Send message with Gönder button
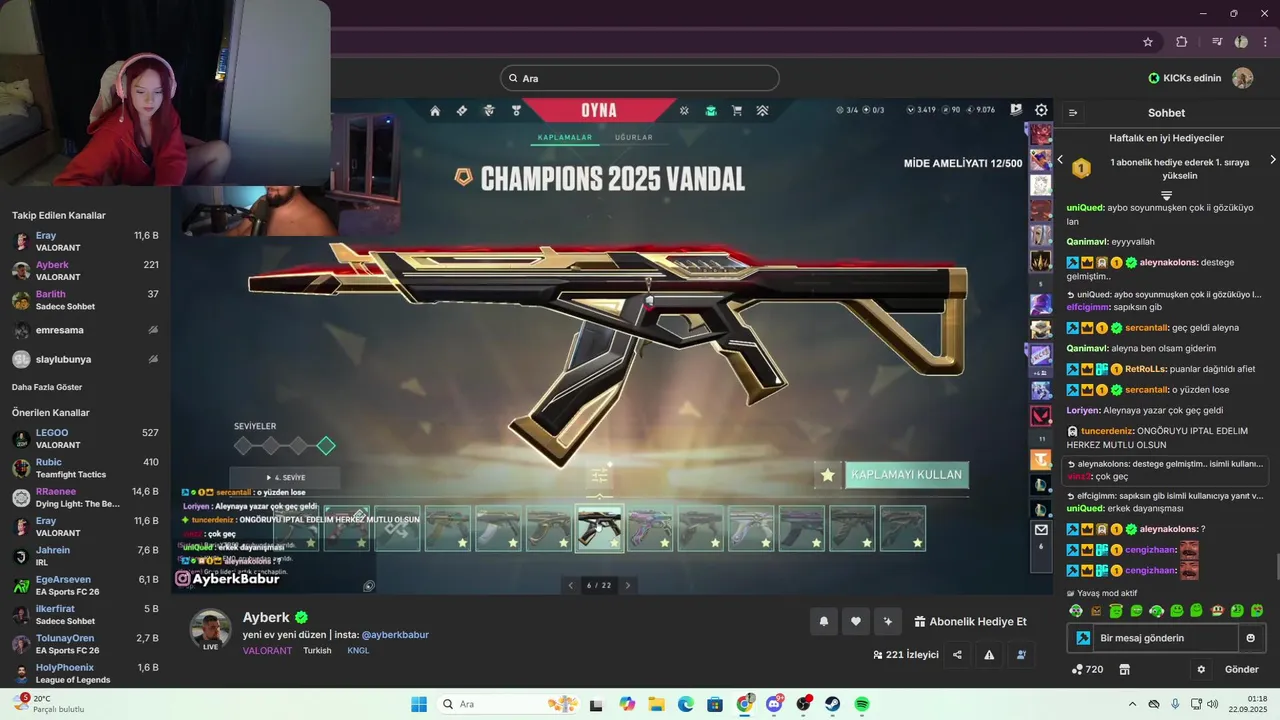The width and height of the screenshot is (1280, 720). [1242, 669]
